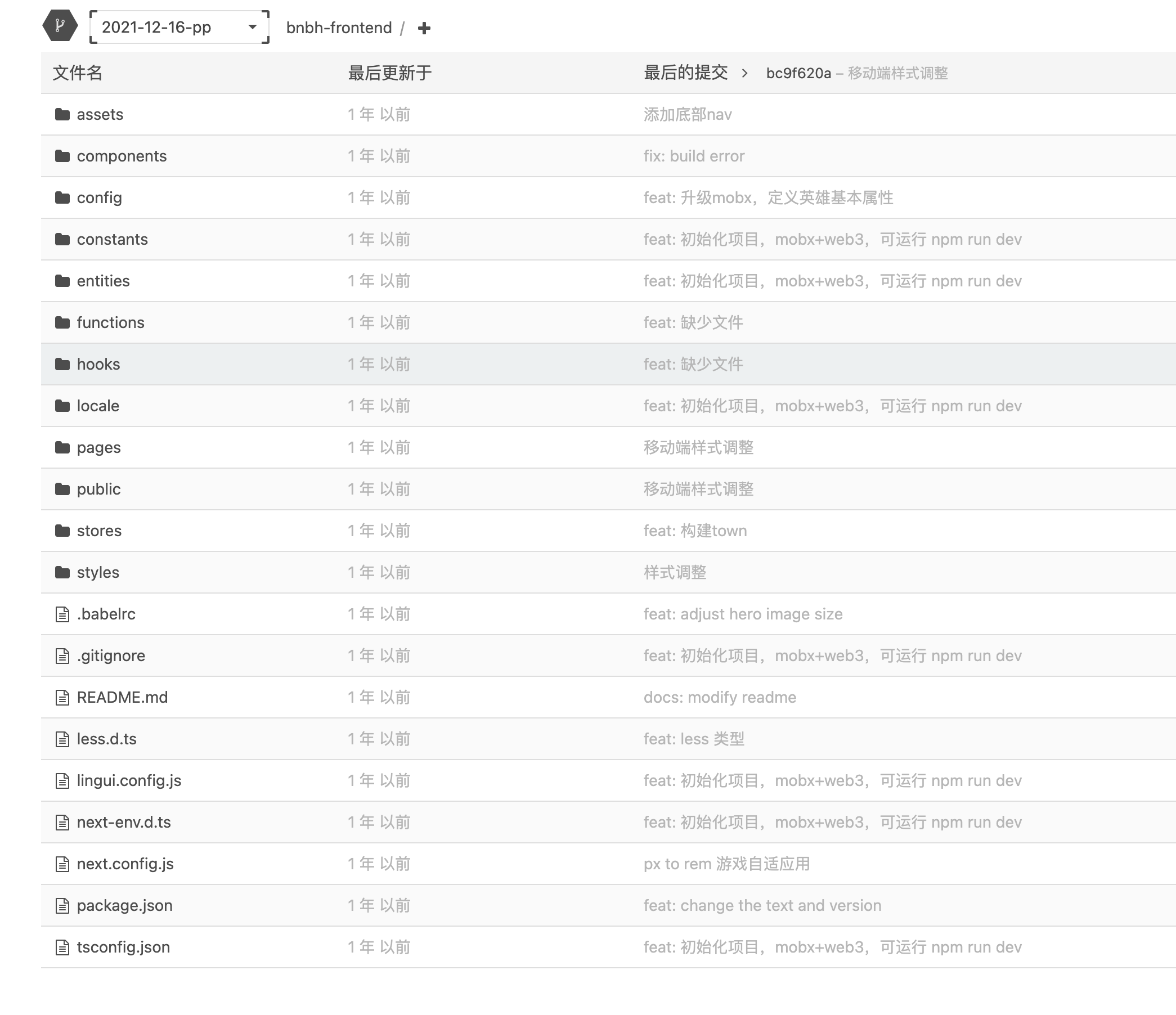Click the less.d.ts file icon

pyautogui.click(x=62, y=739)
